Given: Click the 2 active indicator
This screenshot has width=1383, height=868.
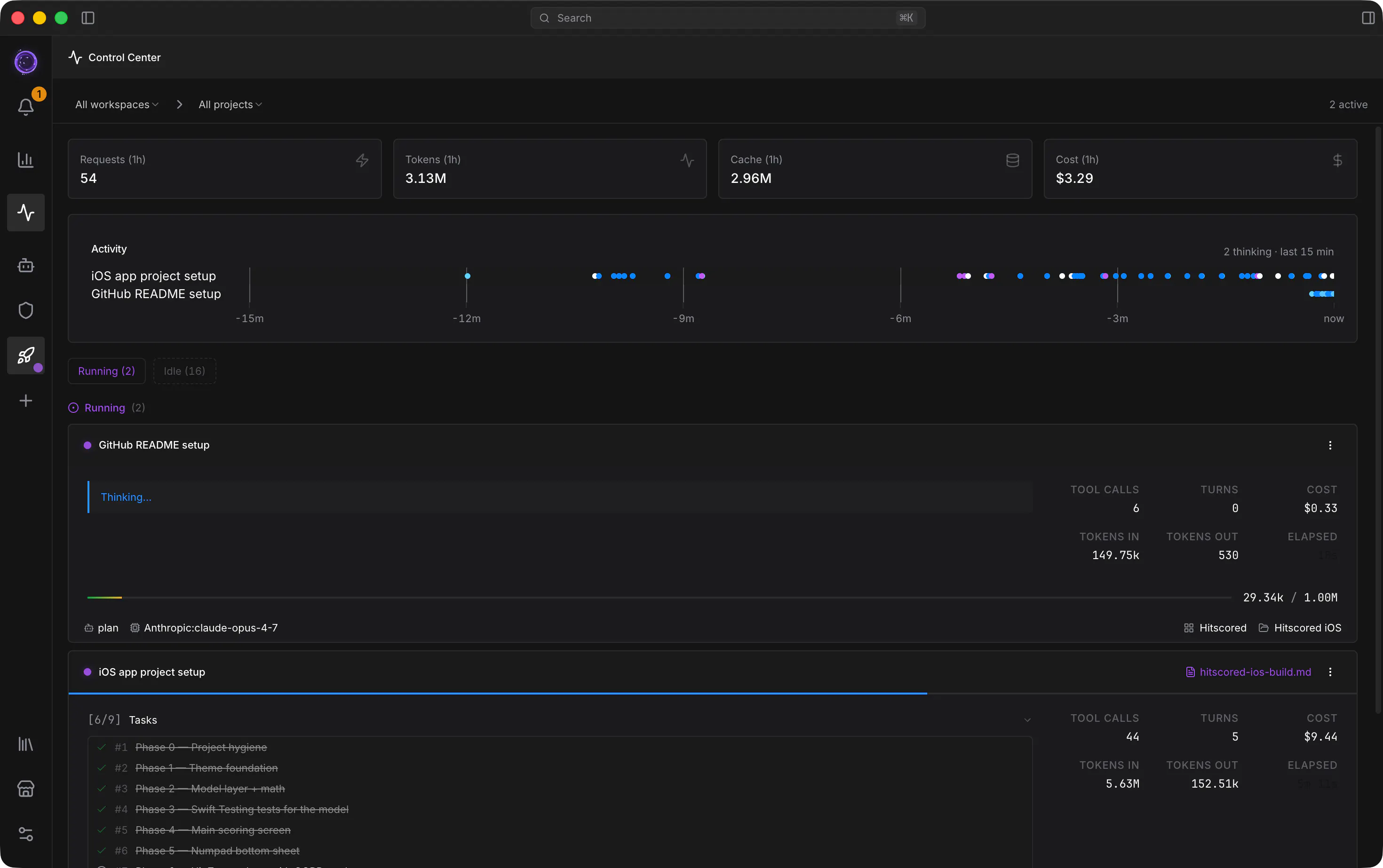Looking at the screenshot, I should click(1349, 104).
